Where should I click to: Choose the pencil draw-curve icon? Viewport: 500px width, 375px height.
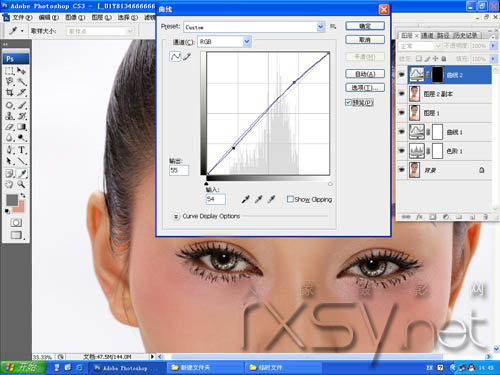188,57
